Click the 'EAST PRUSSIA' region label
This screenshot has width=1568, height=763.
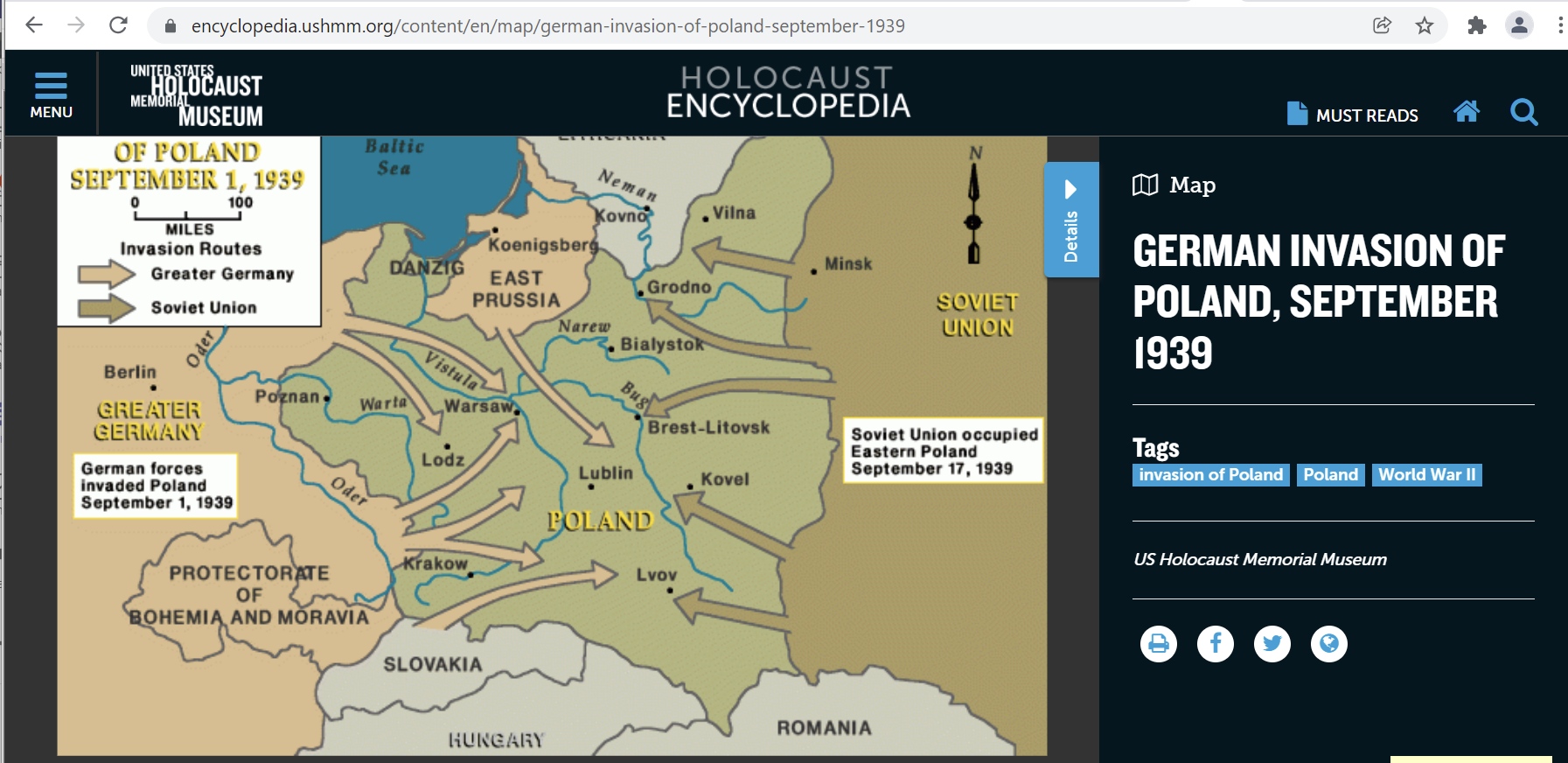point(516,289)
